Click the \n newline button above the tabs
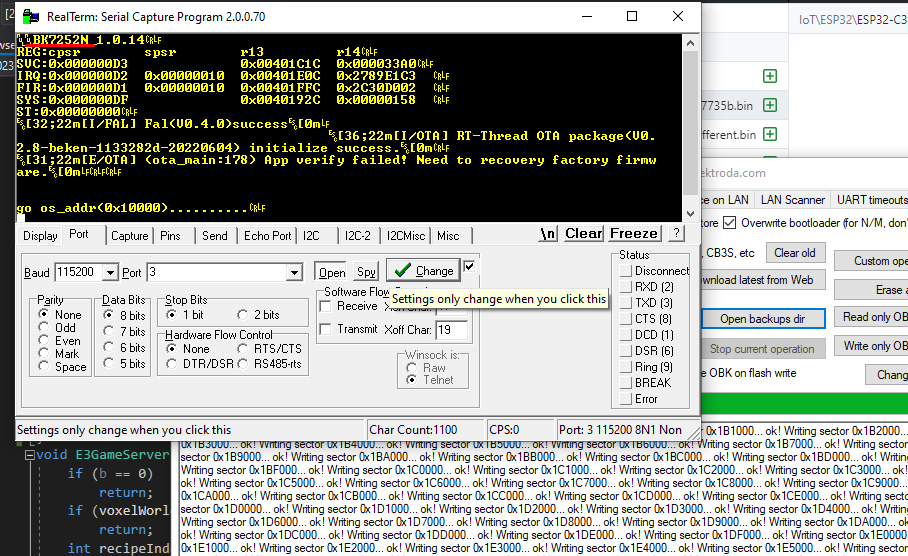Image resolution: width=908 pixels, height=556 pixels. click(547, 233)
